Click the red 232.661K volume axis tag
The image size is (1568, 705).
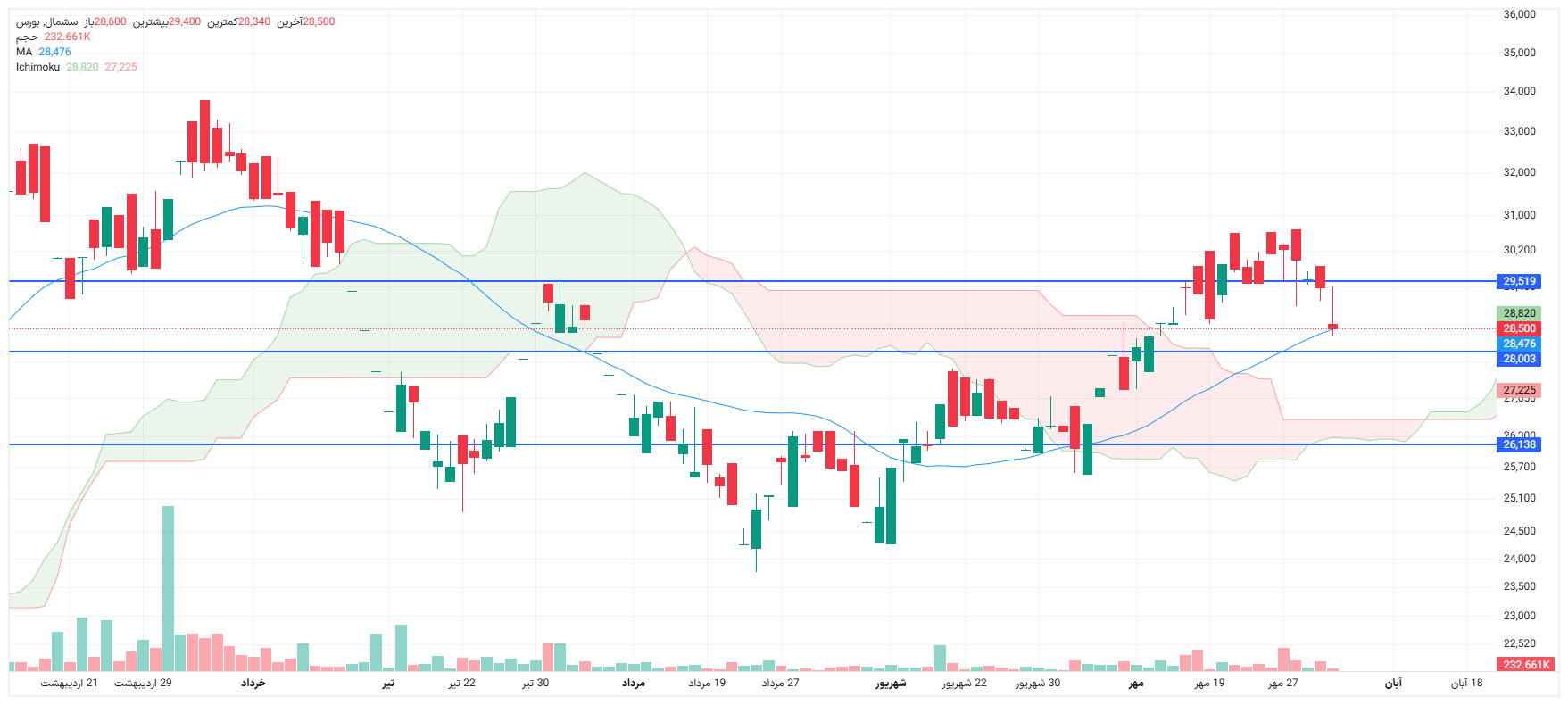click(1525, 665)
